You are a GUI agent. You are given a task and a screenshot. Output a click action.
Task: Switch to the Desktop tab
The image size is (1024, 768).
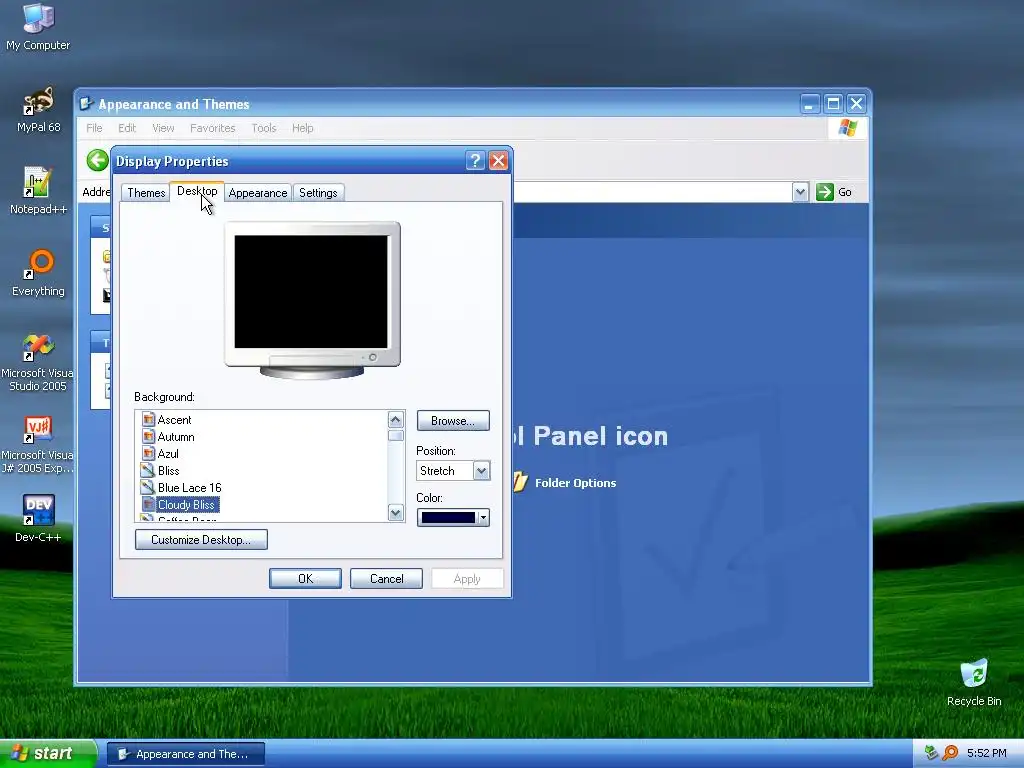pyautogui.click(x=197, y=191)
